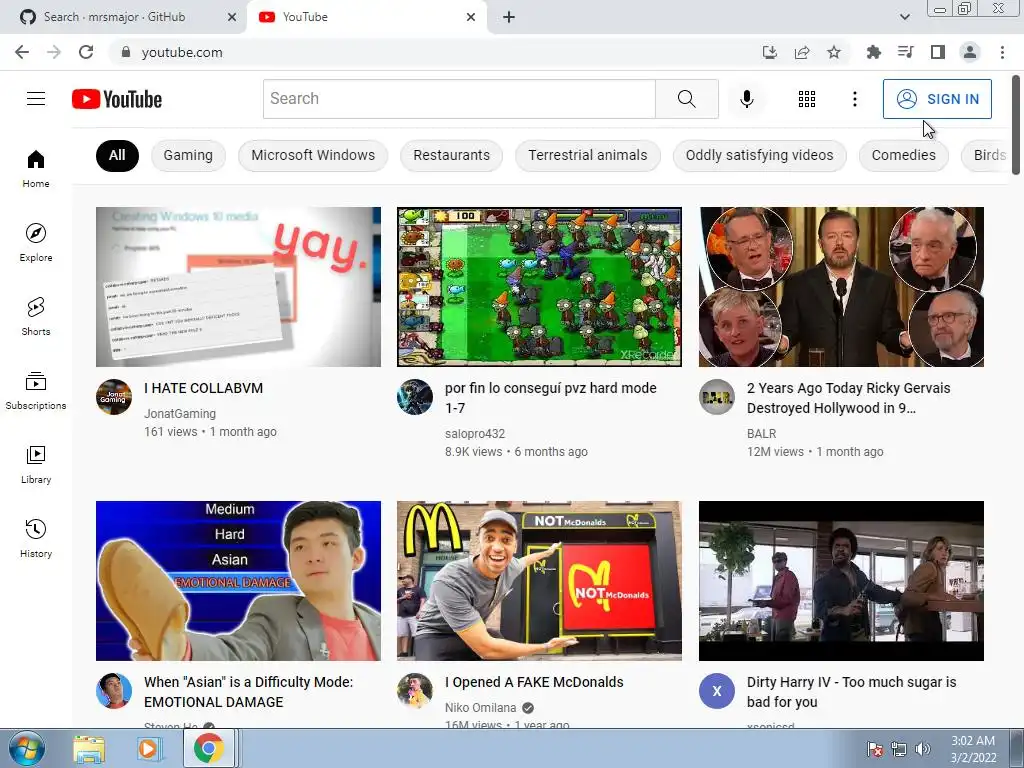Open Chrome three-dot menu
The height and width of the screenshot is (768, 1024).
(x=1002, y=52)
